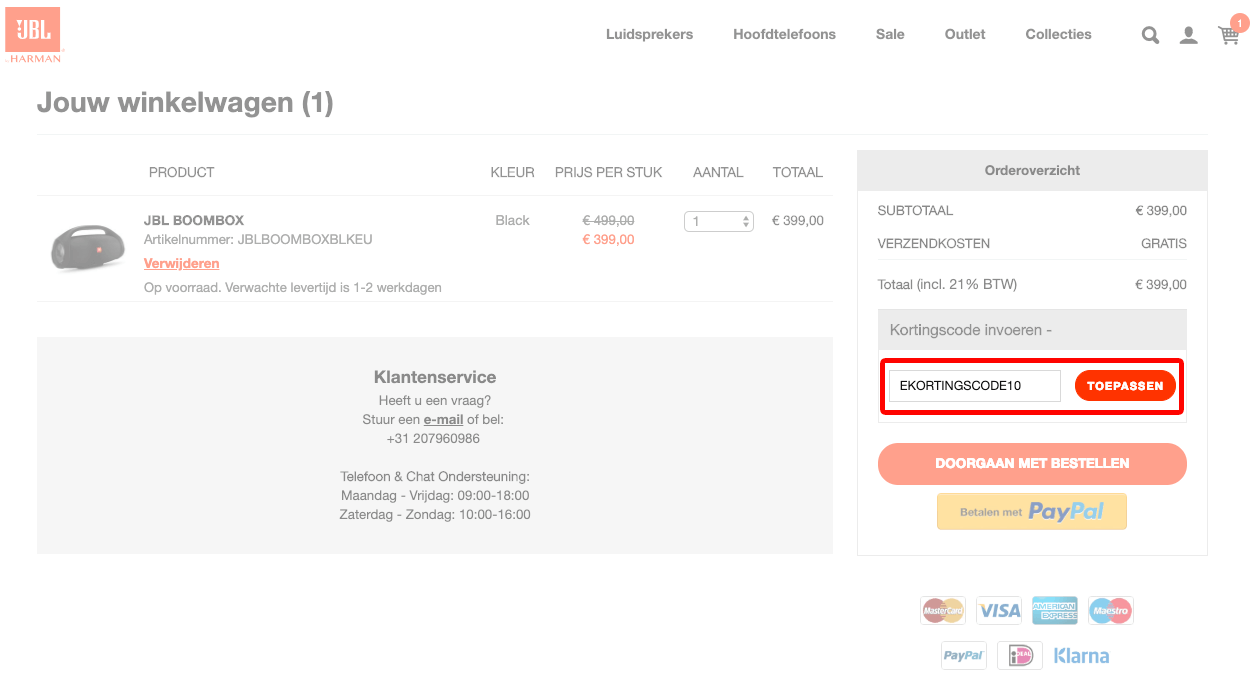Click the e-mail link in Klantenservice
1253x676 pixels.
(443, 420)
